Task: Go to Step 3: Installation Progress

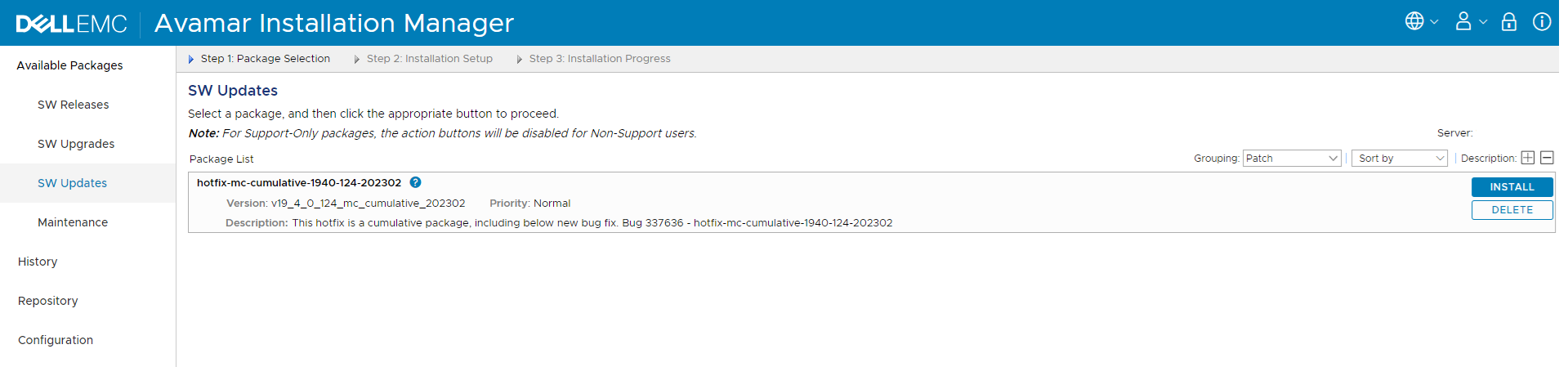Action: point(599,59)
